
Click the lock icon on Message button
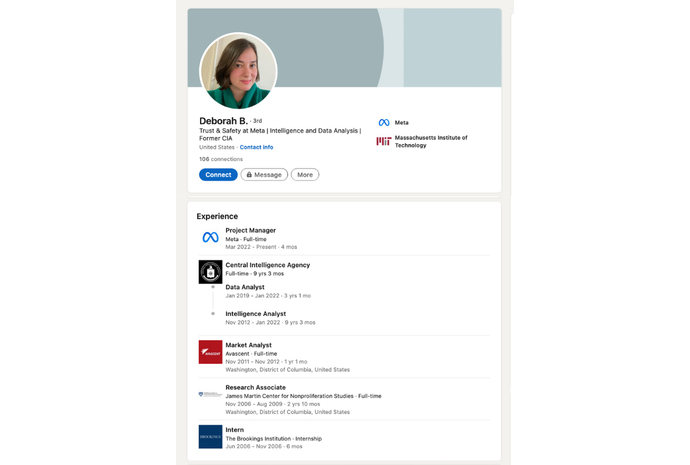(x=249, y=175)
